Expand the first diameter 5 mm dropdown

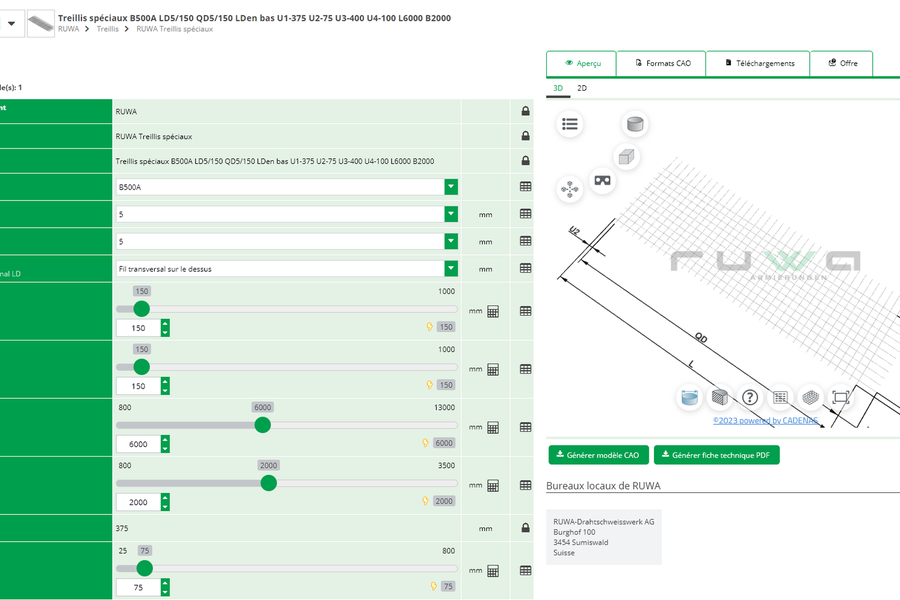451,214
